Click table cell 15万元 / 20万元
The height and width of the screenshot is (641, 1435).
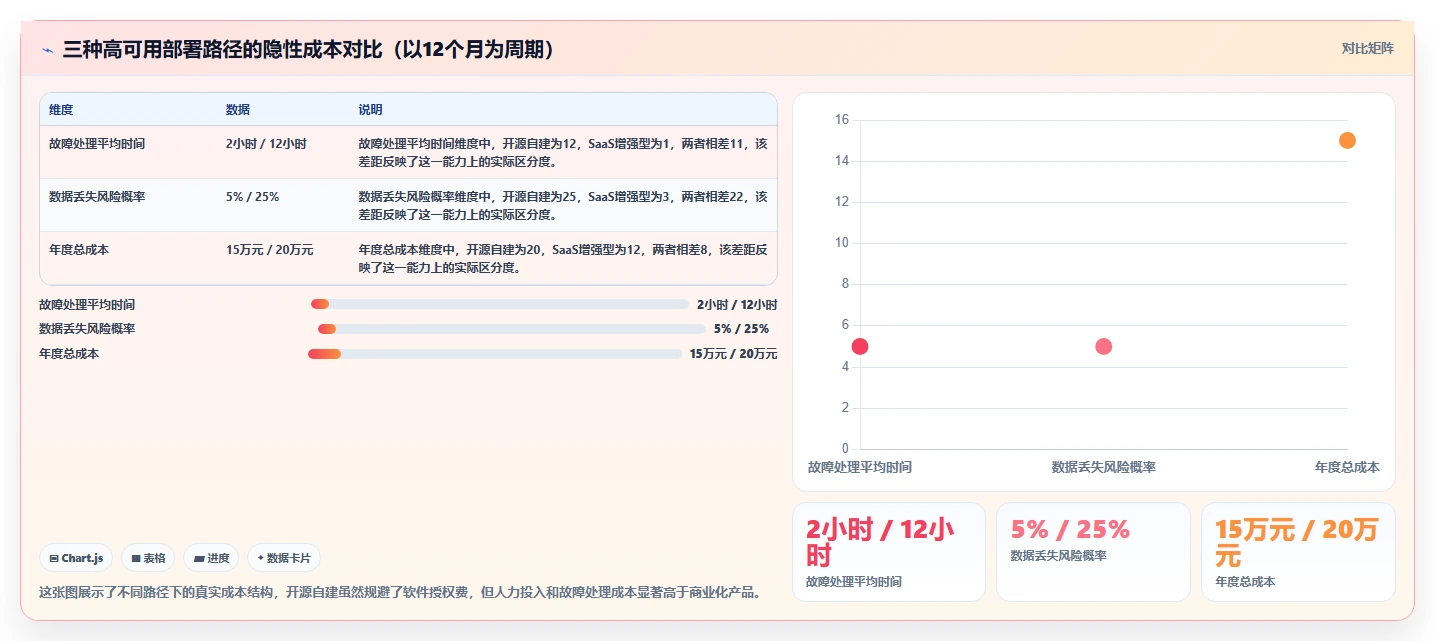270,250
